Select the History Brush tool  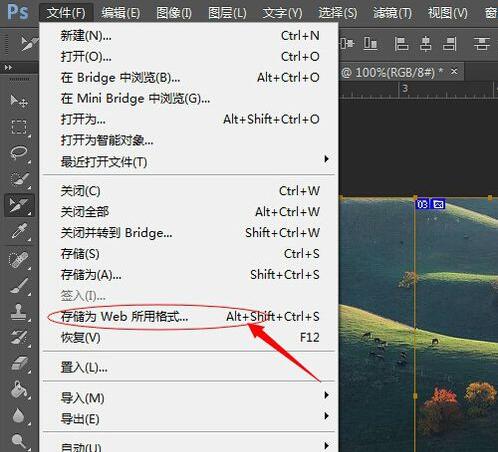coord(19,337)
